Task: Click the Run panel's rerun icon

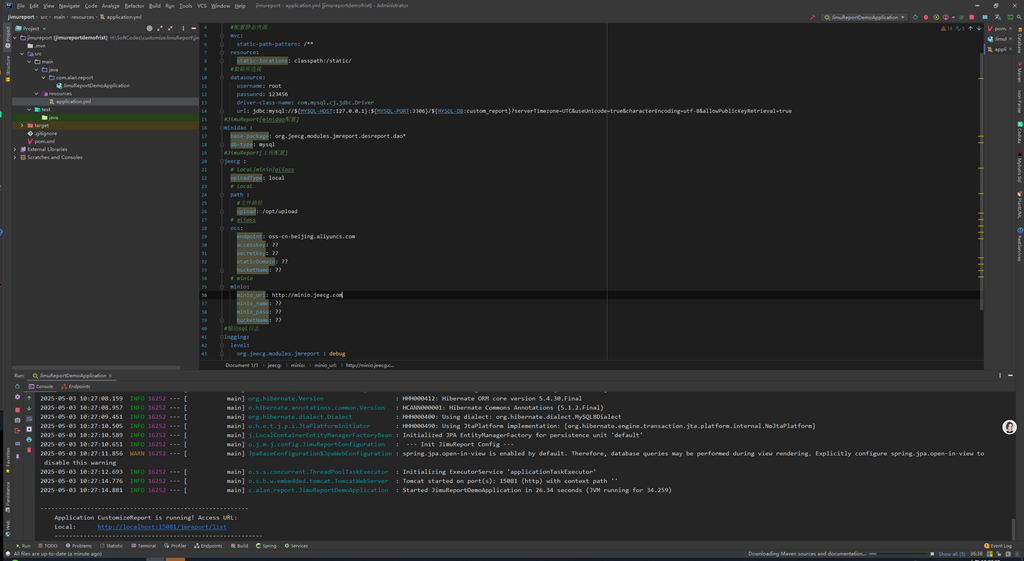Action: (x=17, y=386)
